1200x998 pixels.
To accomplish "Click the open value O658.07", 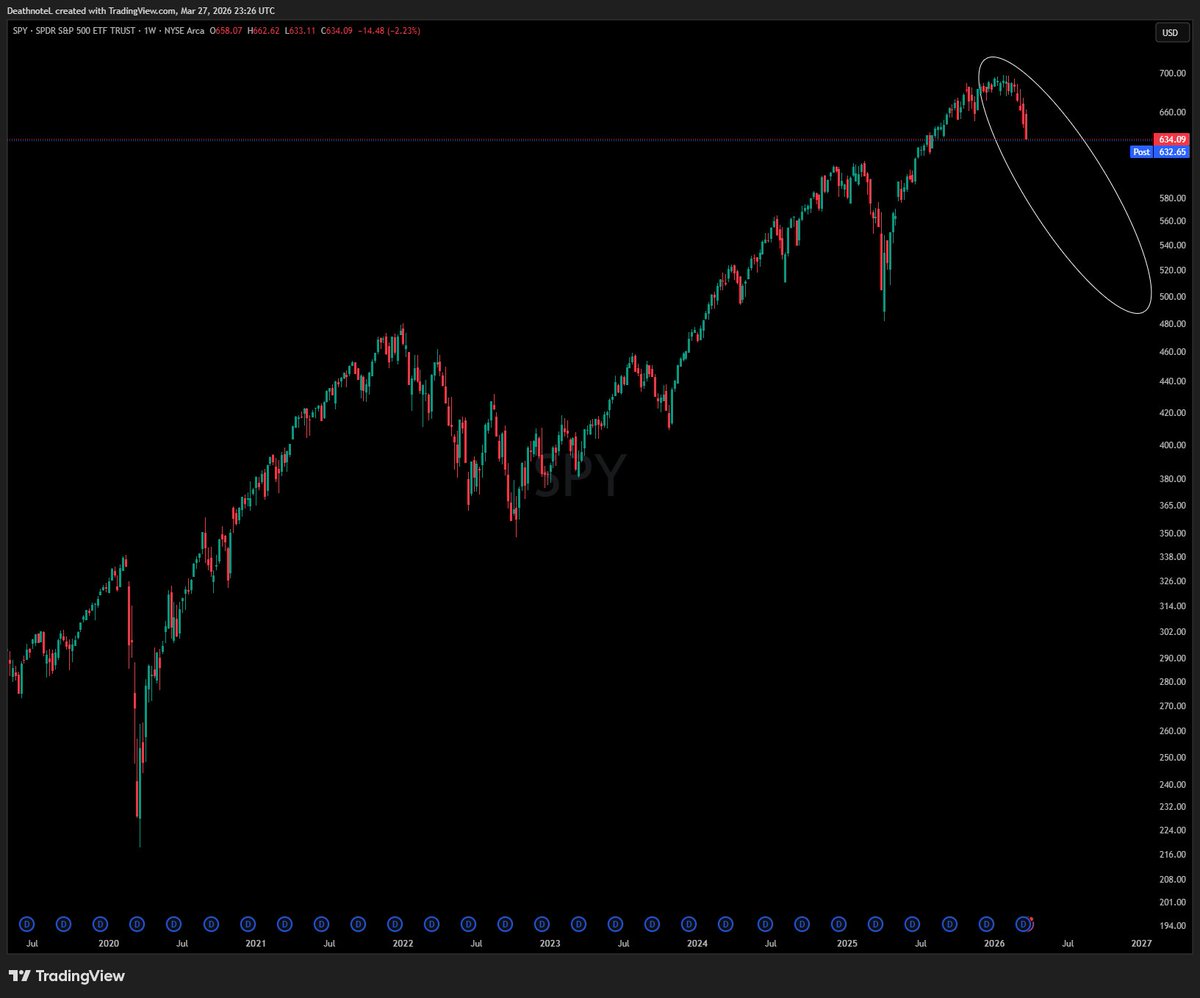I will [226, 31].
